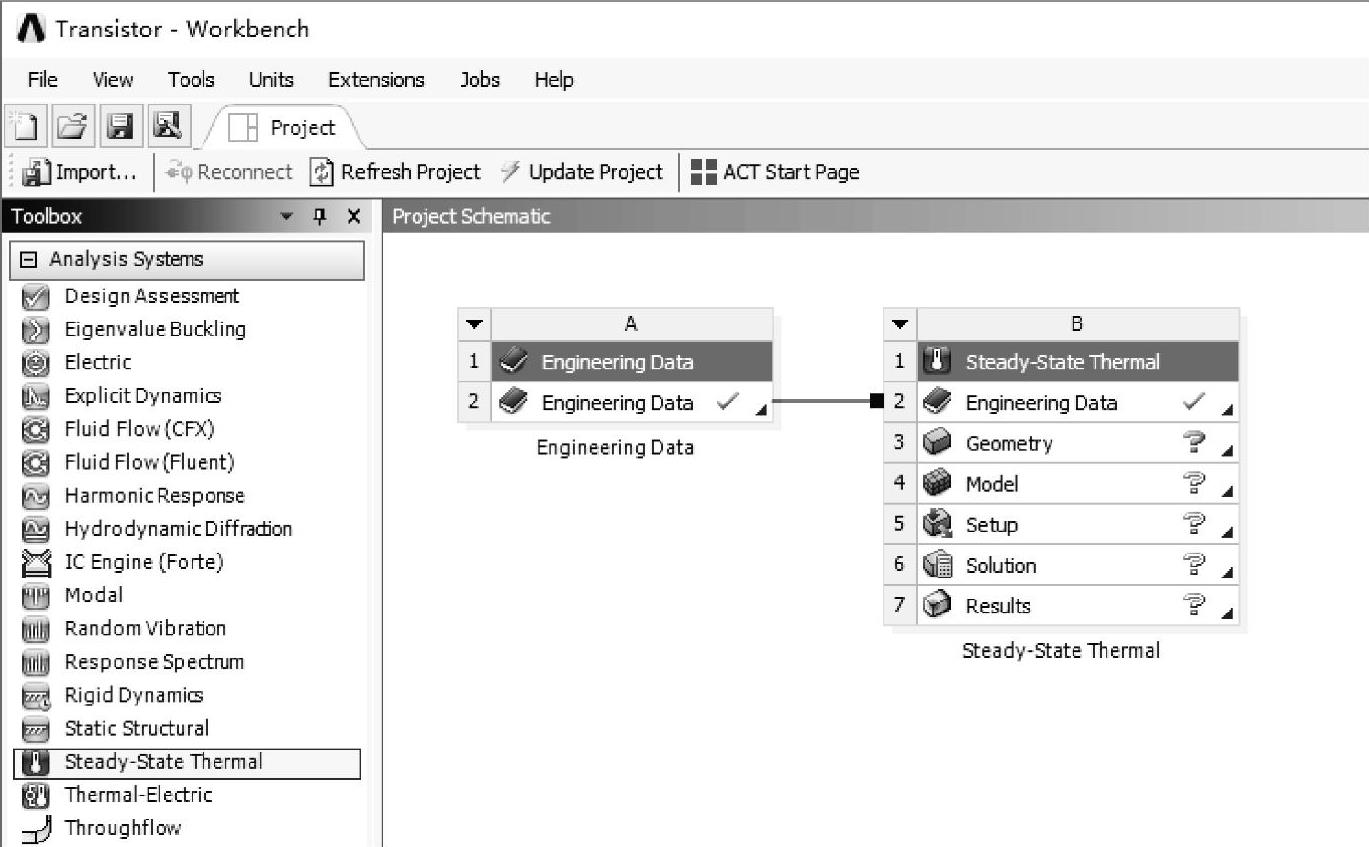Select the Response Spectrum icon
Image resolution: width=1369 pixels, height=847 pixels.
36,663
